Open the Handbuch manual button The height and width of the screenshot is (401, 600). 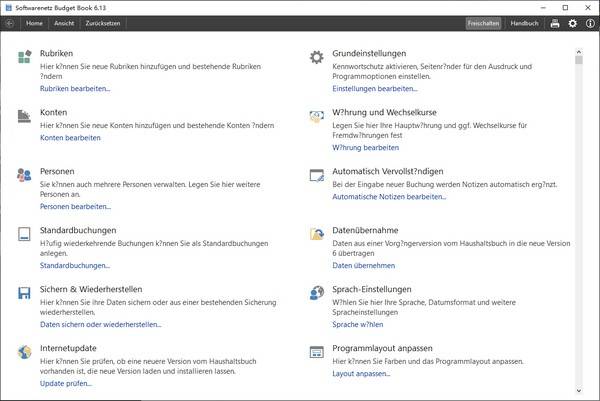(x=524, y=23)
